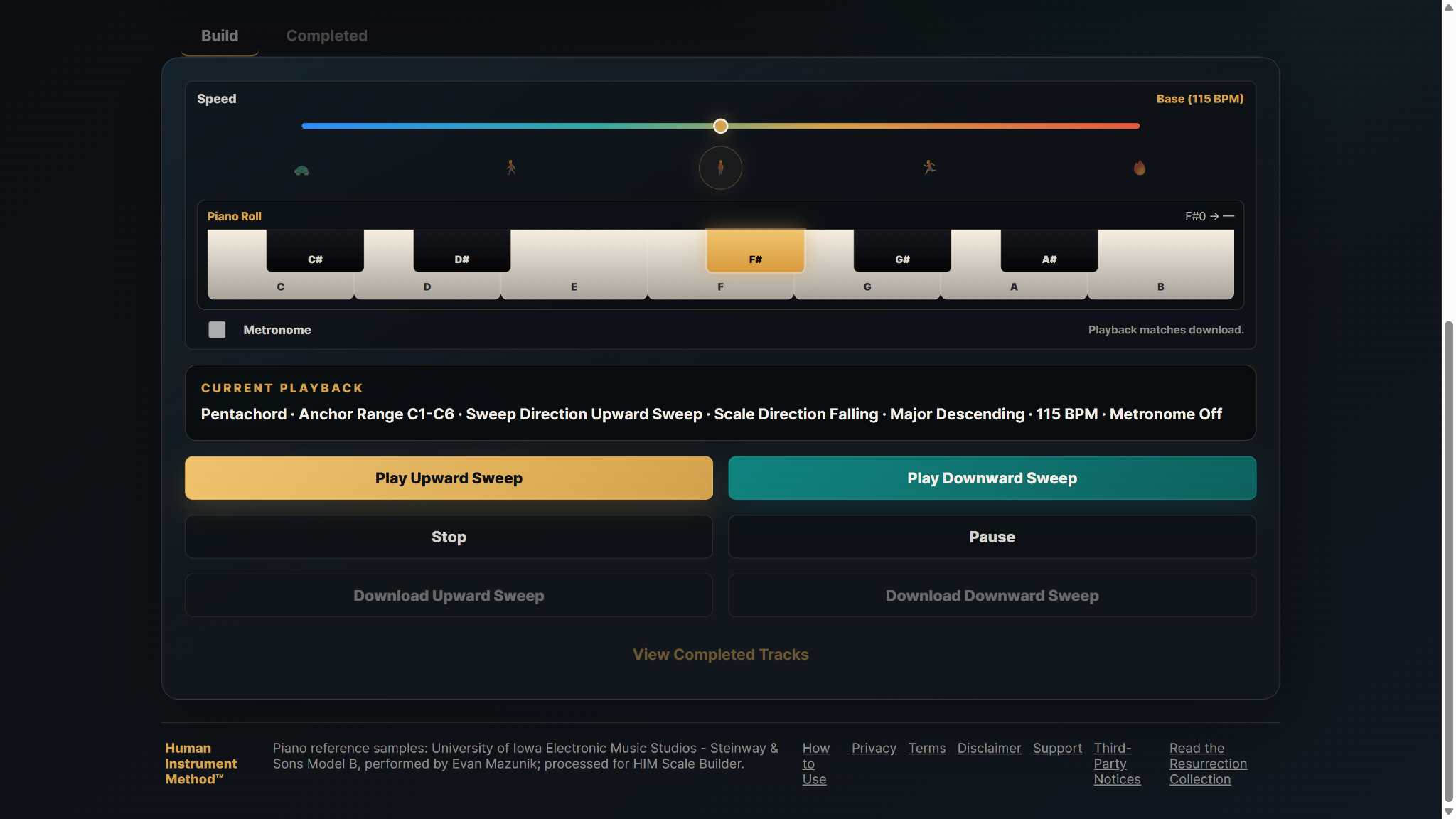Open the Privacy link
This screenshot has width=1456, height=819.
point(874,748)
